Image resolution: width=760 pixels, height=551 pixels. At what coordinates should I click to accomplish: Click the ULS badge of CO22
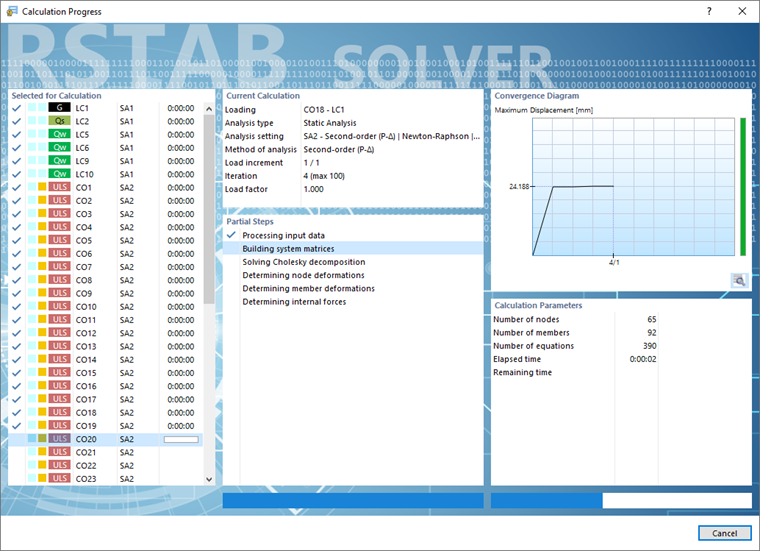(59, 465)
